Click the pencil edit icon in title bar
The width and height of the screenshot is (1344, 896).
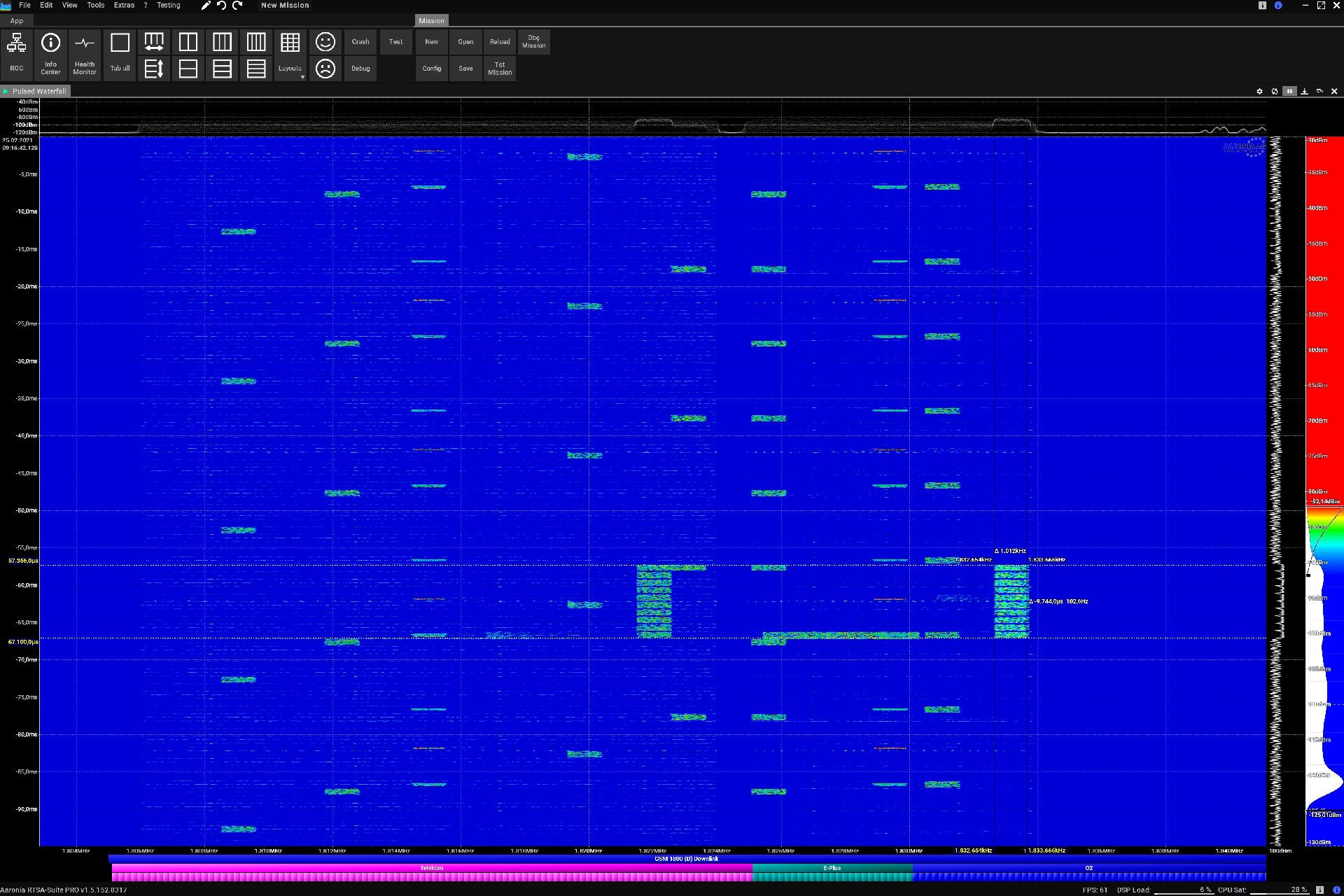tap(206, 5)
